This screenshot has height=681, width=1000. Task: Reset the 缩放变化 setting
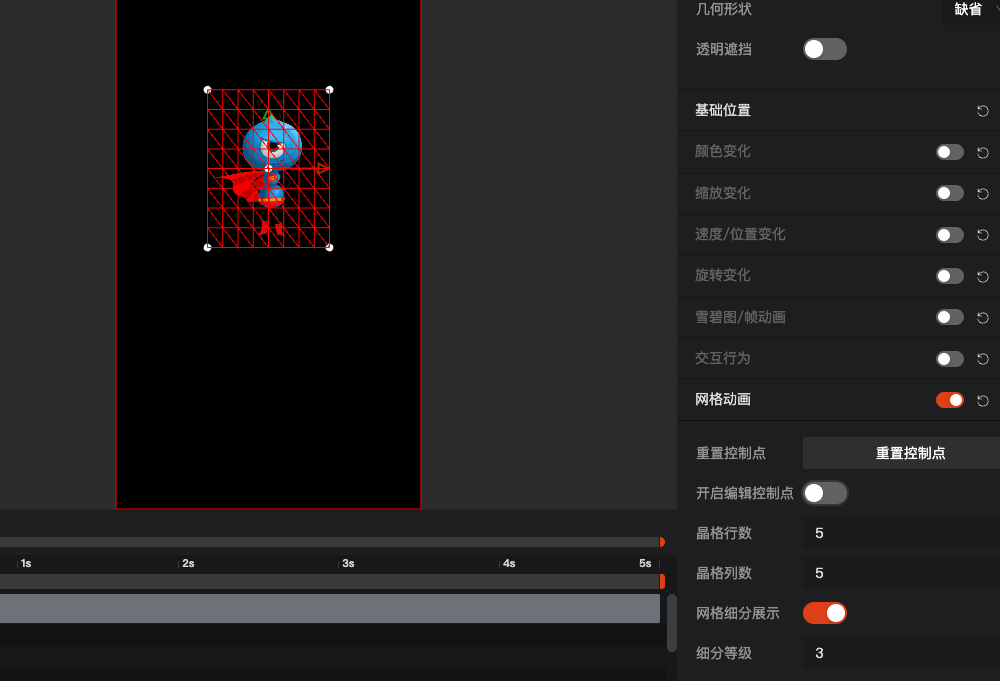pyautogui.click(x=983, y=193)
